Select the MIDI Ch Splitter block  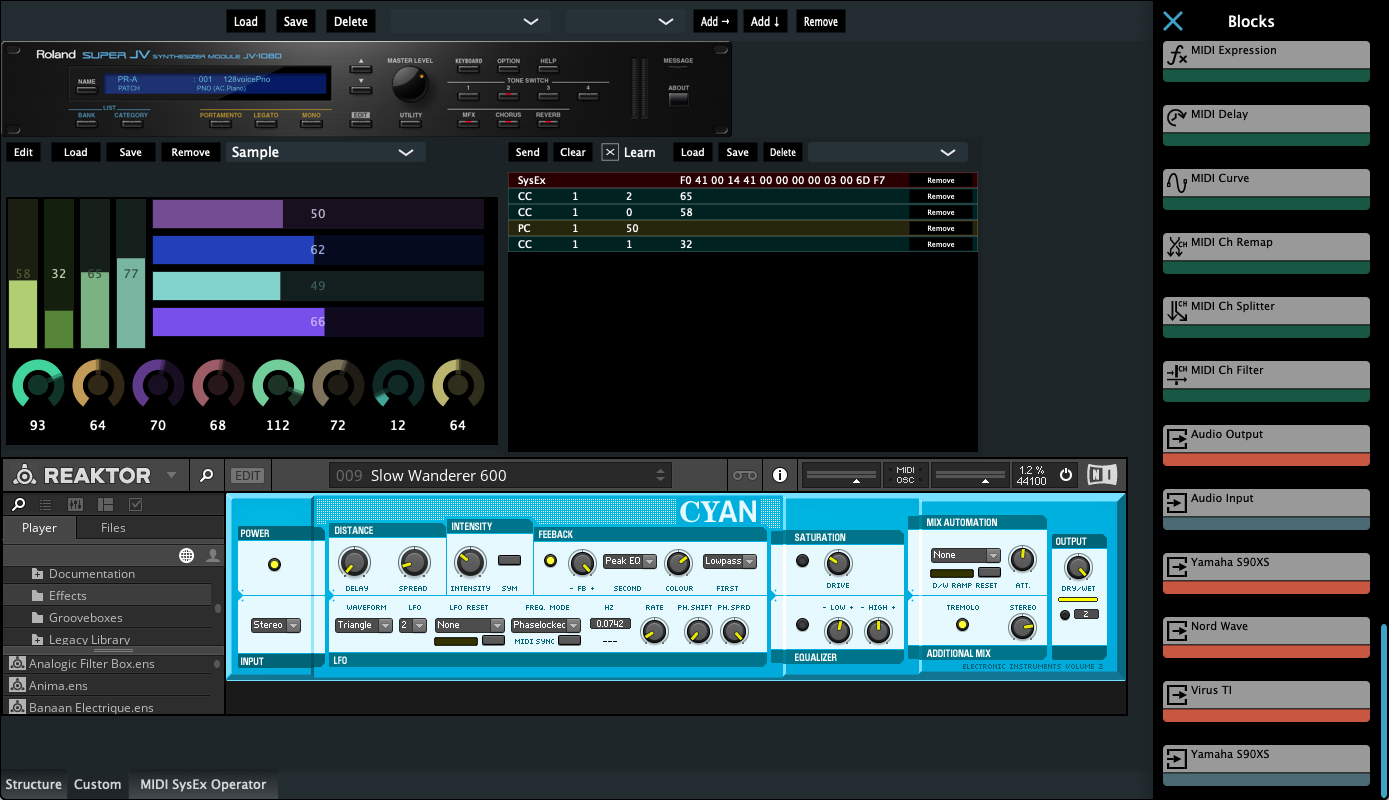tap(1267, 317)
